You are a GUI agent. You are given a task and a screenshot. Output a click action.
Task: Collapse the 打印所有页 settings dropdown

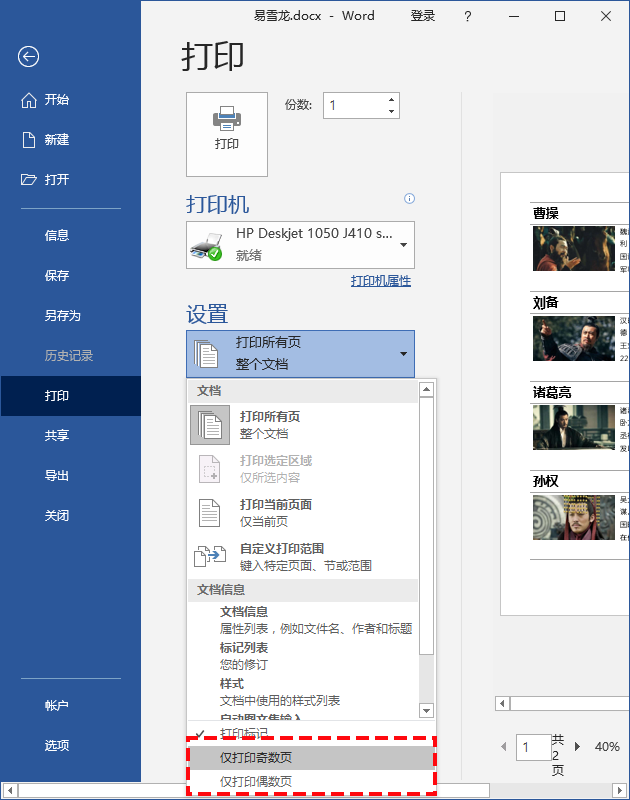click(300, 354)
